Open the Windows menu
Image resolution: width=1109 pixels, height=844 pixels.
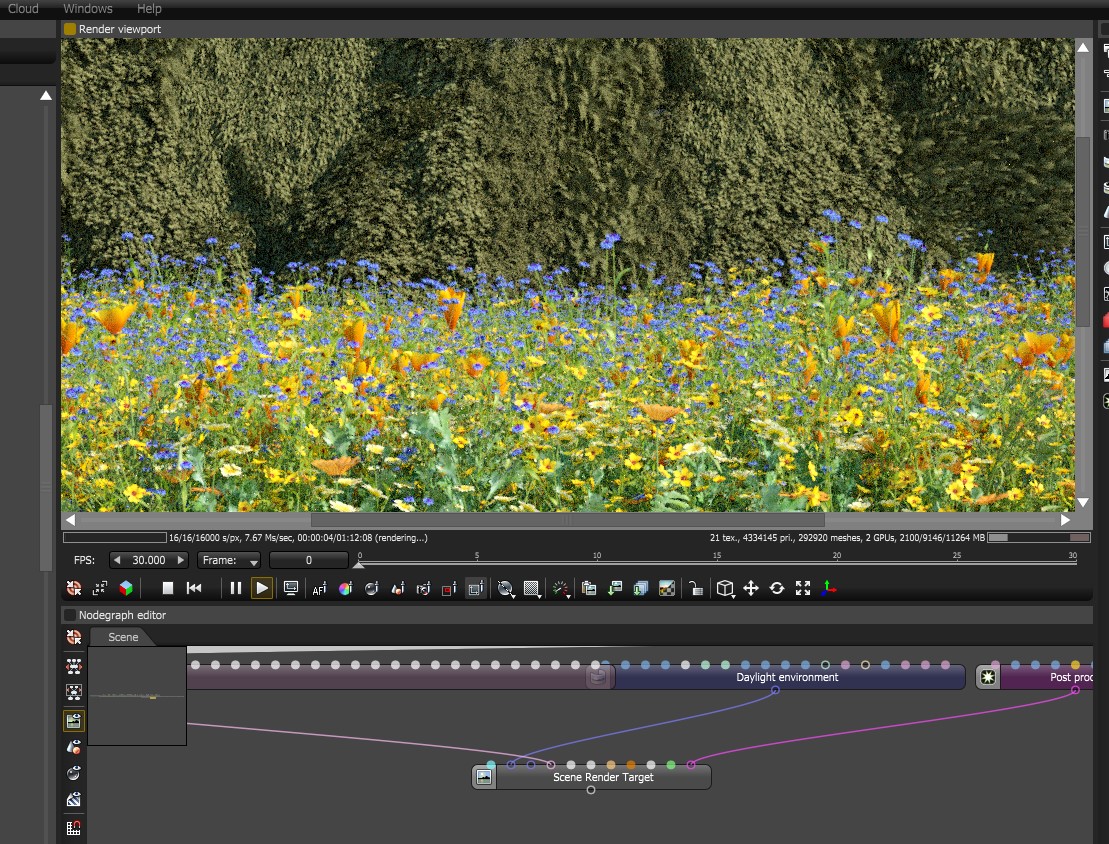[88, 9]
